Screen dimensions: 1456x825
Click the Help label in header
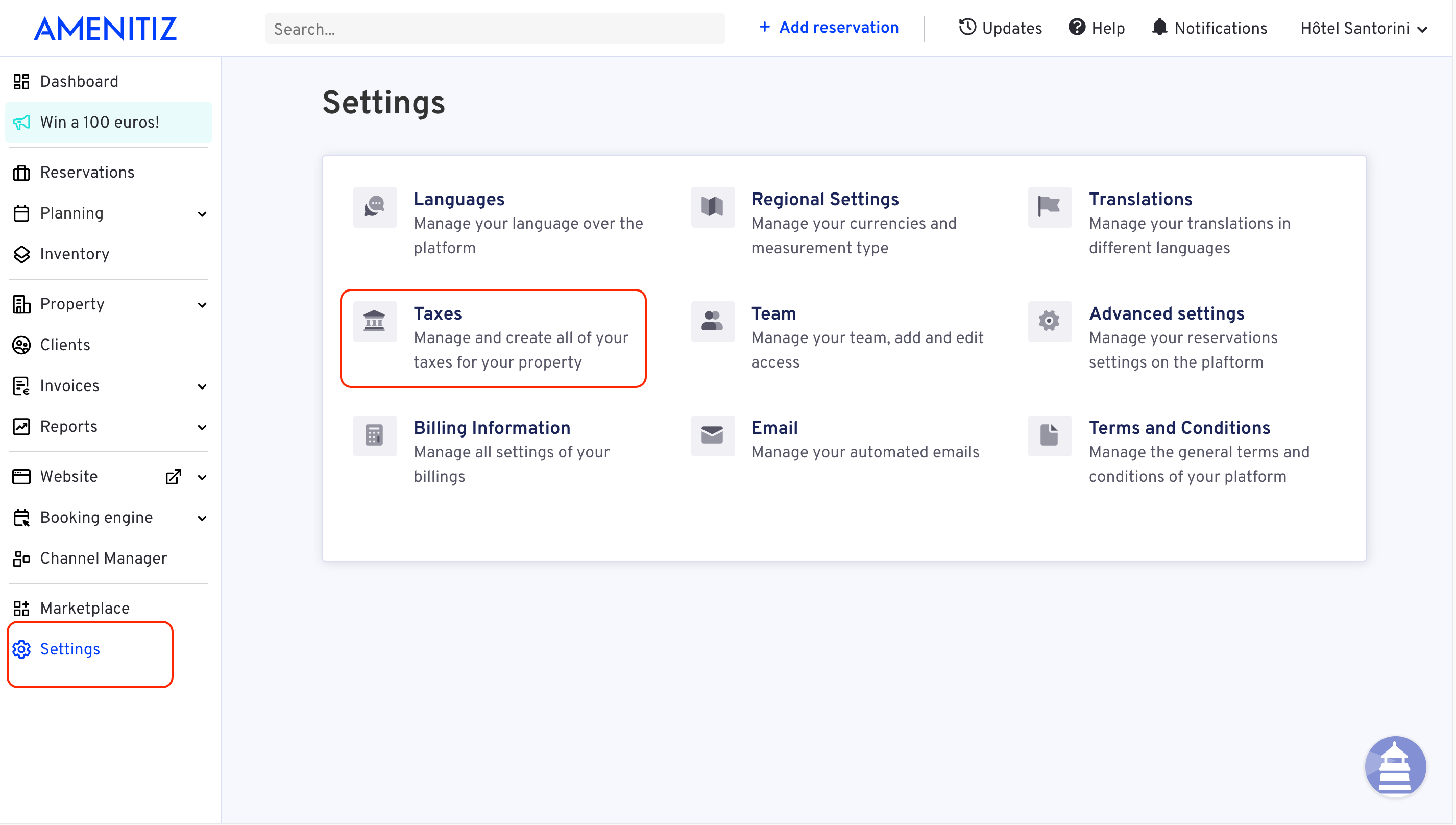1108,28
